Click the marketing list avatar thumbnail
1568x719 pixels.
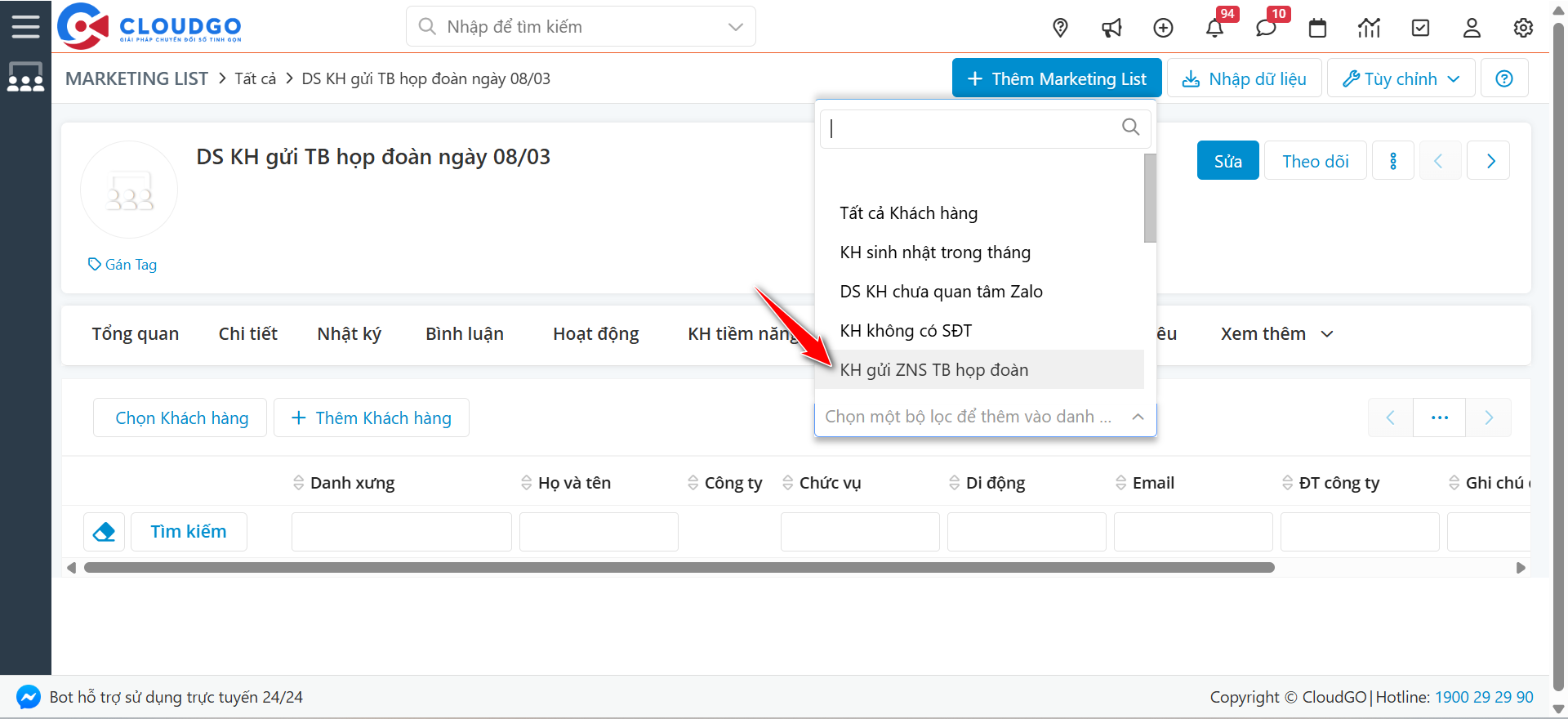[129, 190]
